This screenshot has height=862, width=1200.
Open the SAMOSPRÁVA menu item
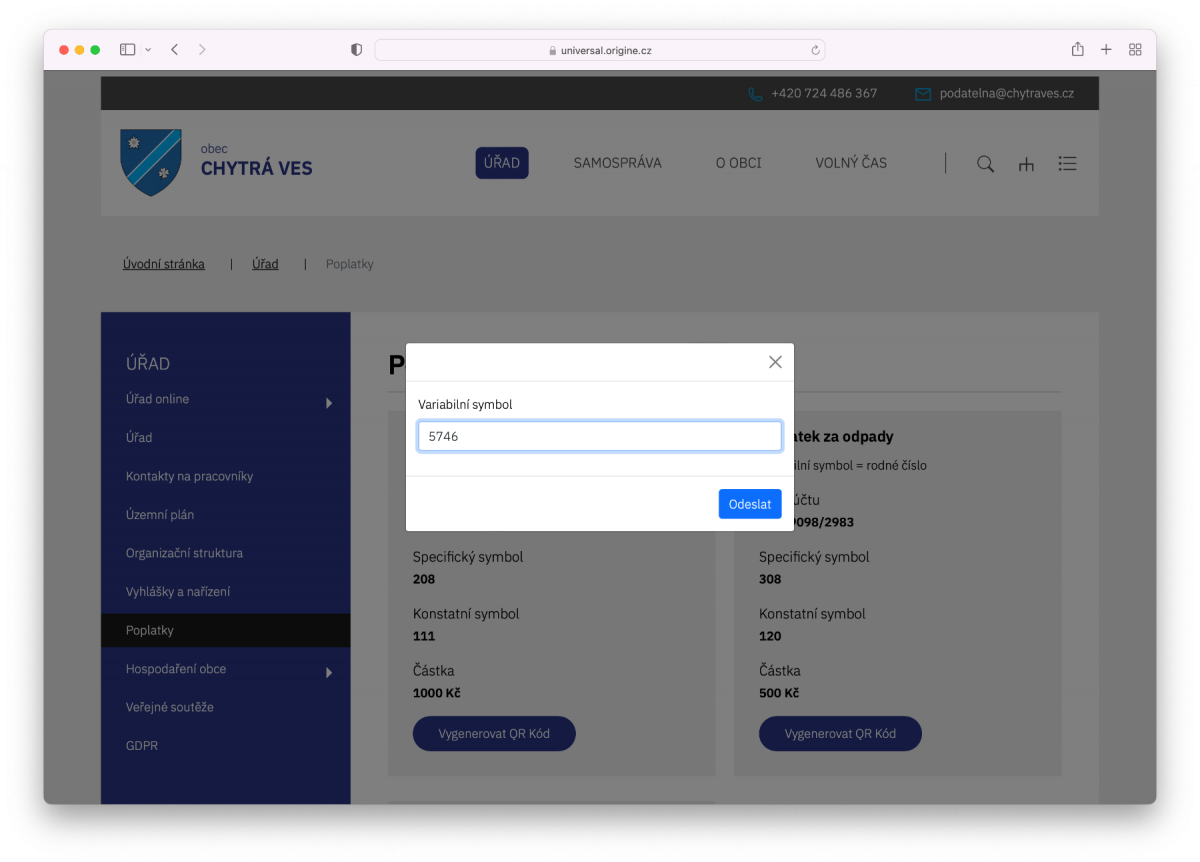(x=617, y=163)
